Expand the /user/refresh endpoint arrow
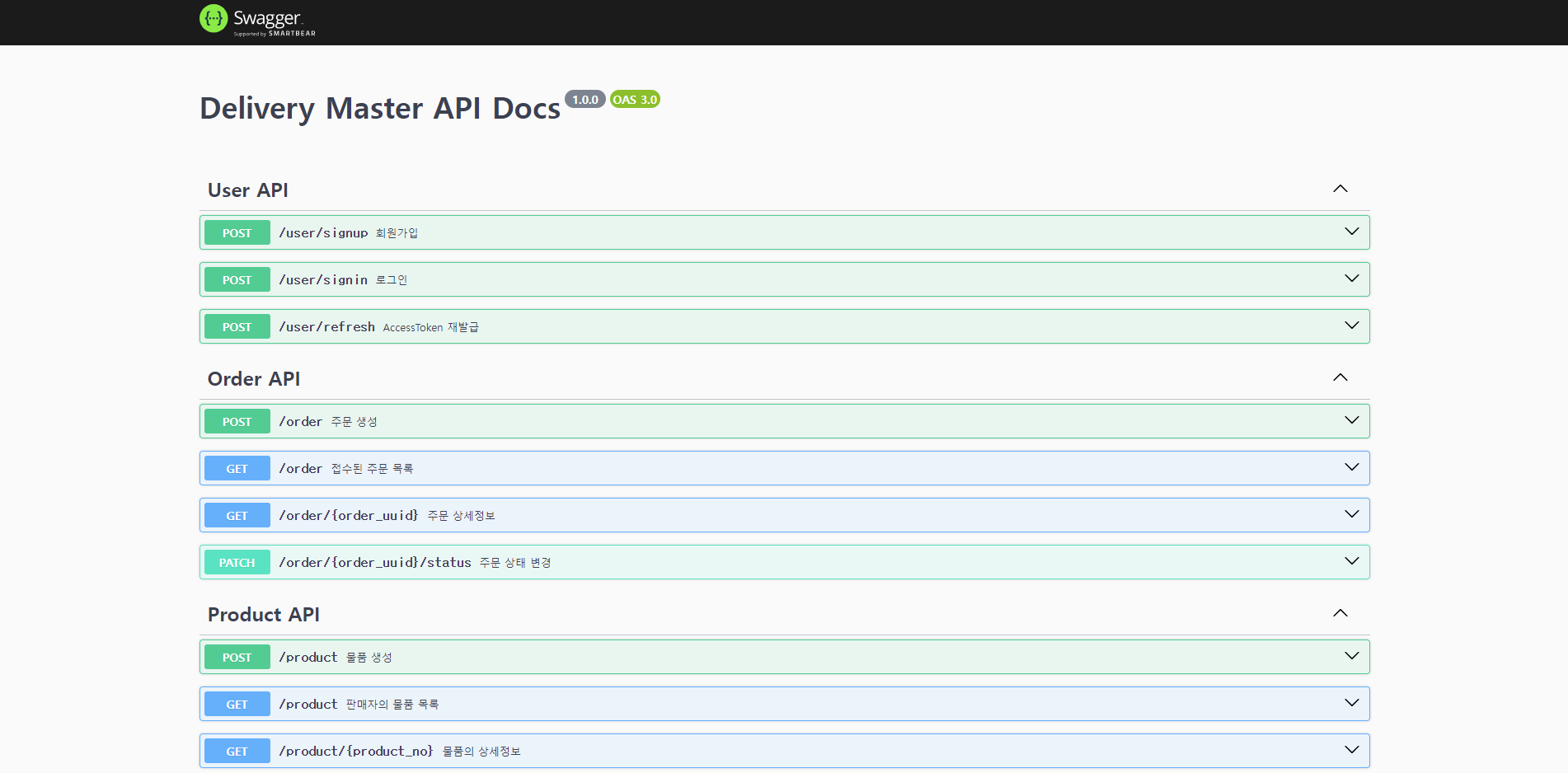Viewport: 1568px width, 773px height. tap(1351, 326)
